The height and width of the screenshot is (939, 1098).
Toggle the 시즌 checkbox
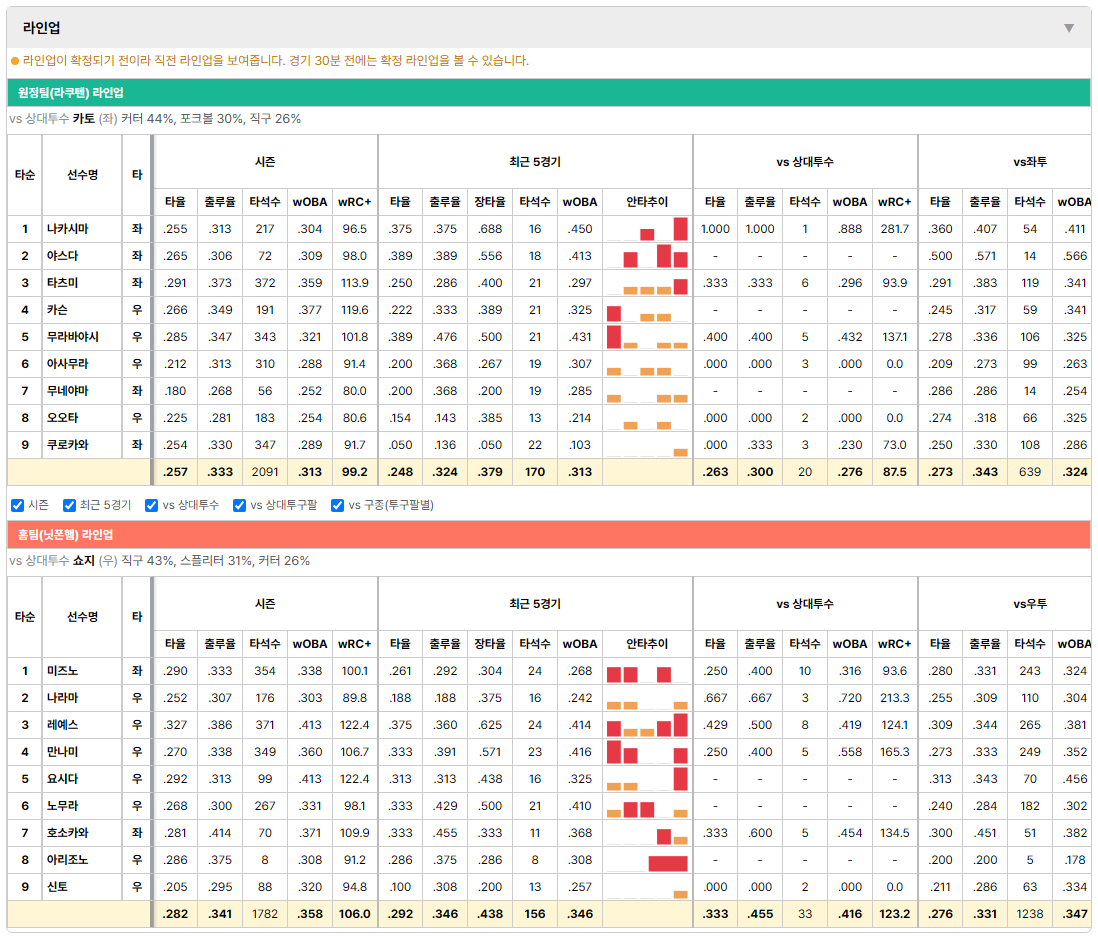(18, 506)
